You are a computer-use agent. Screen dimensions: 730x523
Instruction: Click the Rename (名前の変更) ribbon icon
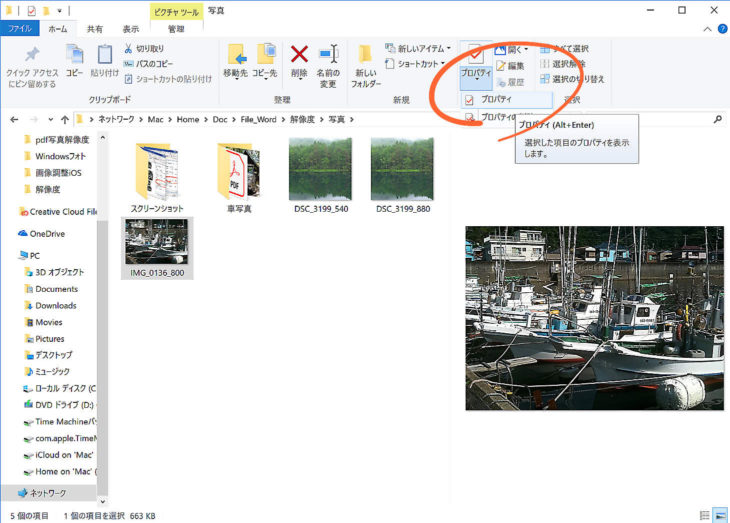pos(328,57)
